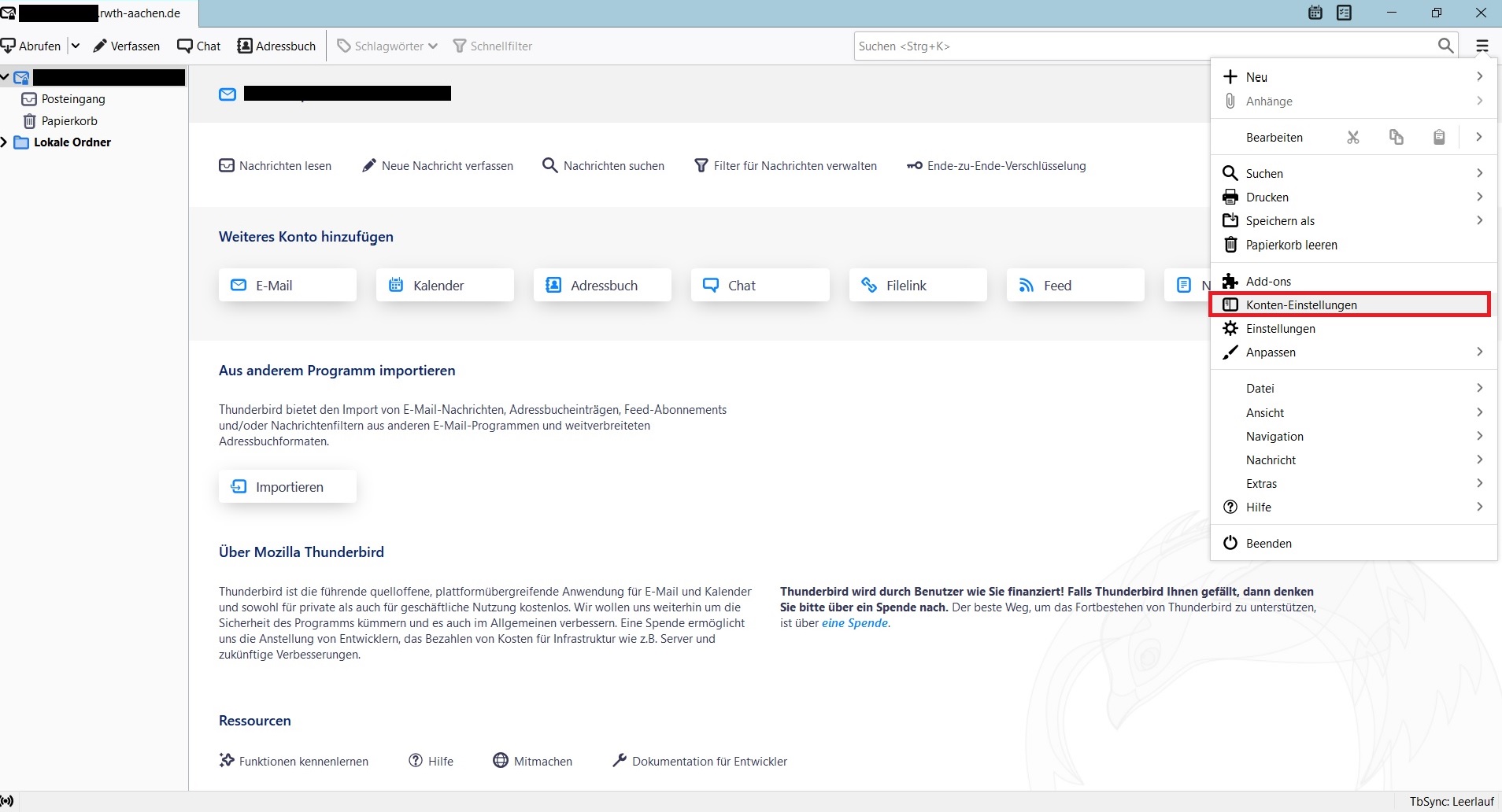Open the tasks tab icon in title bar
The width and height of the screenshot is (1502, 812).
pyautogui.click(x=1345, y=13)
